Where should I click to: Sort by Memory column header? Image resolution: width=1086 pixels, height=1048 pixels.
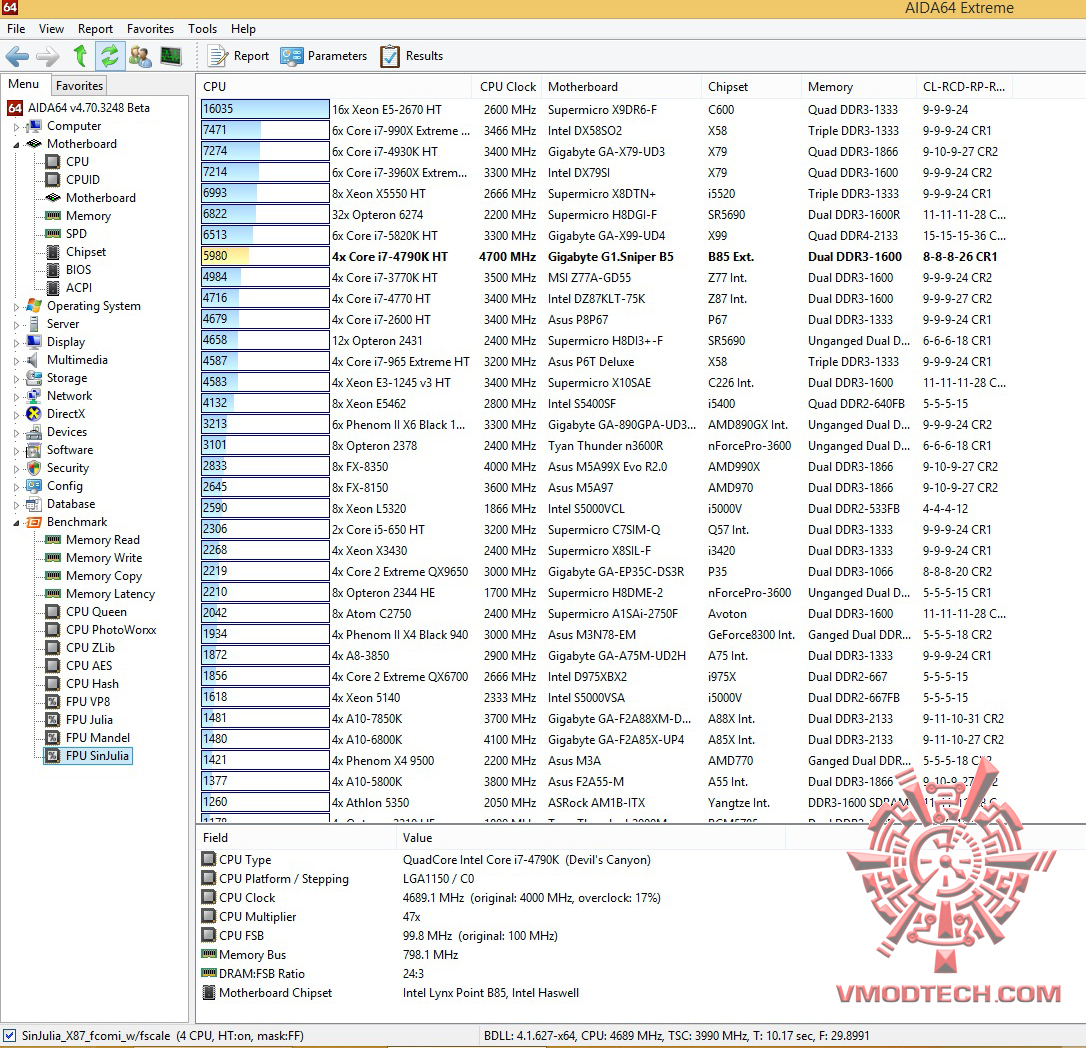click(x=859, y=87)
